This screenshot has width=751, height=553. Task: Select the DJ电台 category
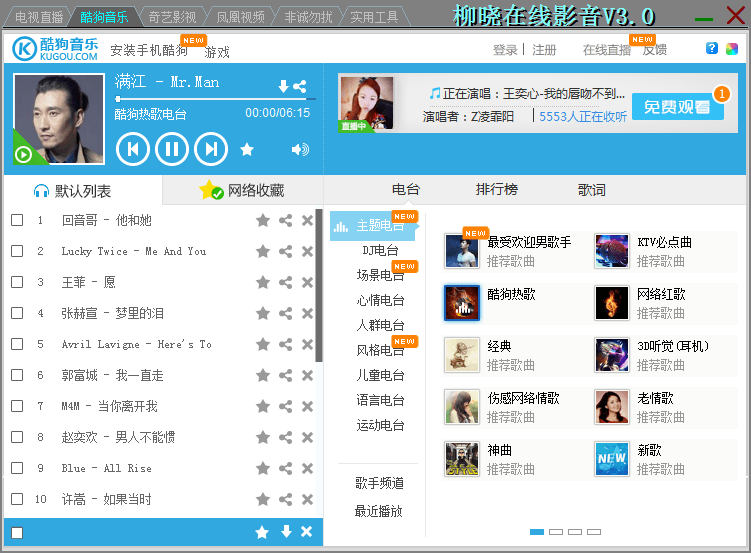point(380,250)
